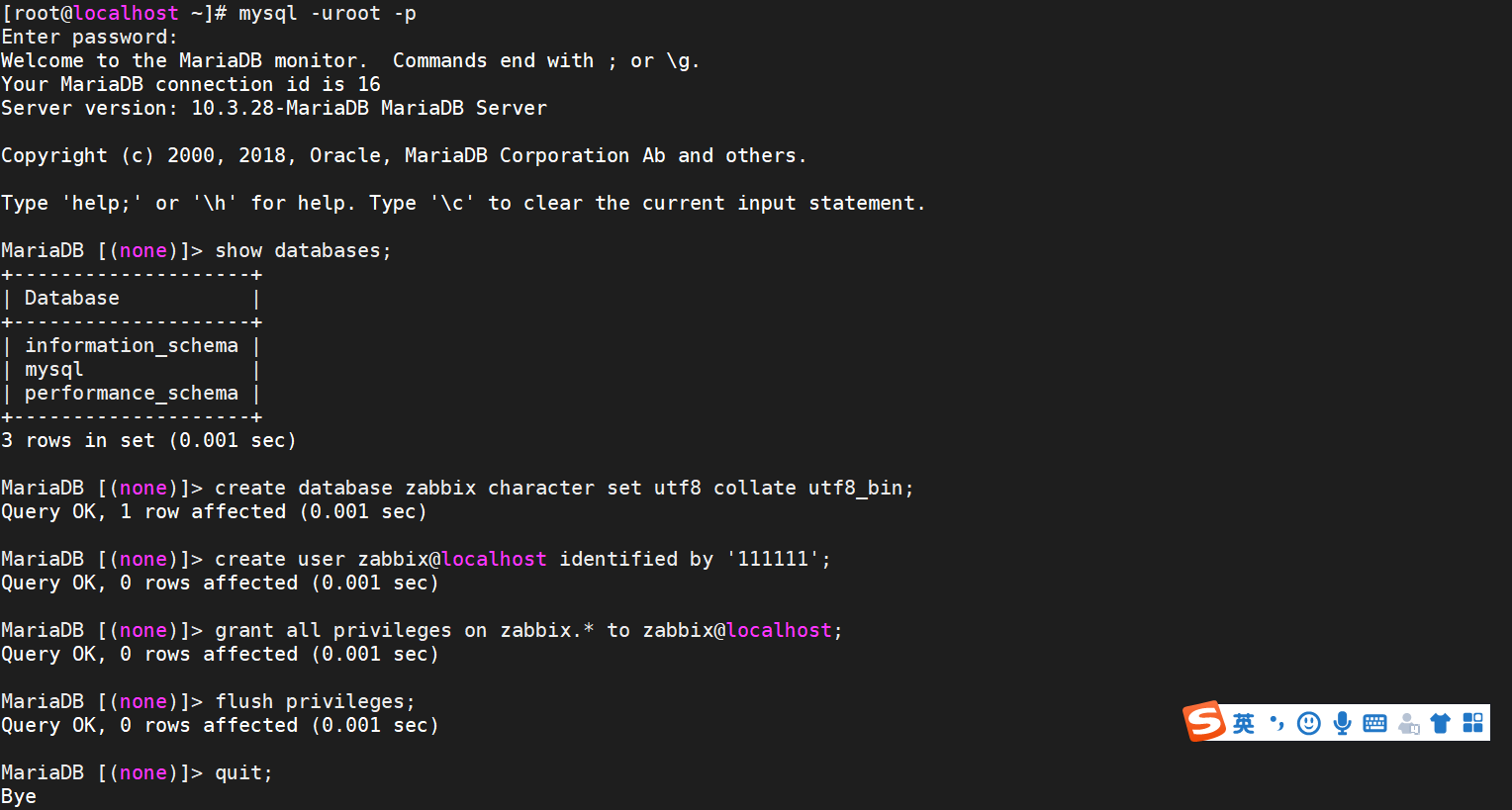The width and height of the screenshot is (1512, 810).
Task: Click the greyed-out user account icon
Action: 1408,724
